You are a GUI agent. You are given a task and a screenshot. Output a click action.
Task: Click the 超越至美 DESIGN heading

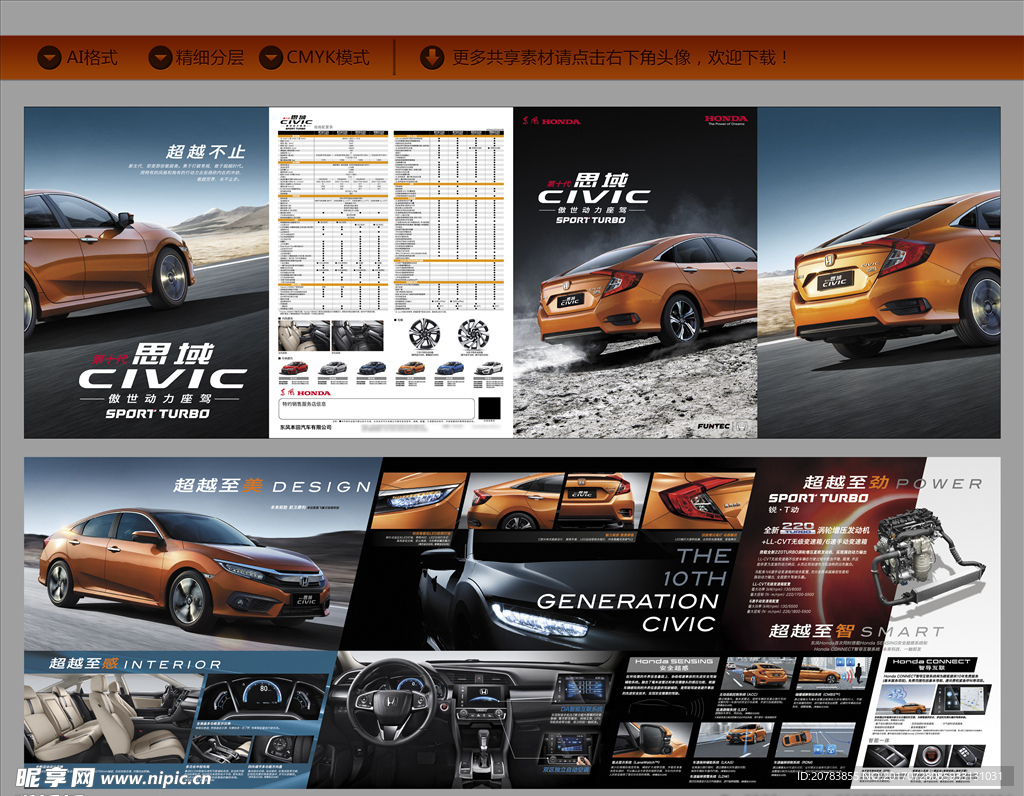point(272,486)
